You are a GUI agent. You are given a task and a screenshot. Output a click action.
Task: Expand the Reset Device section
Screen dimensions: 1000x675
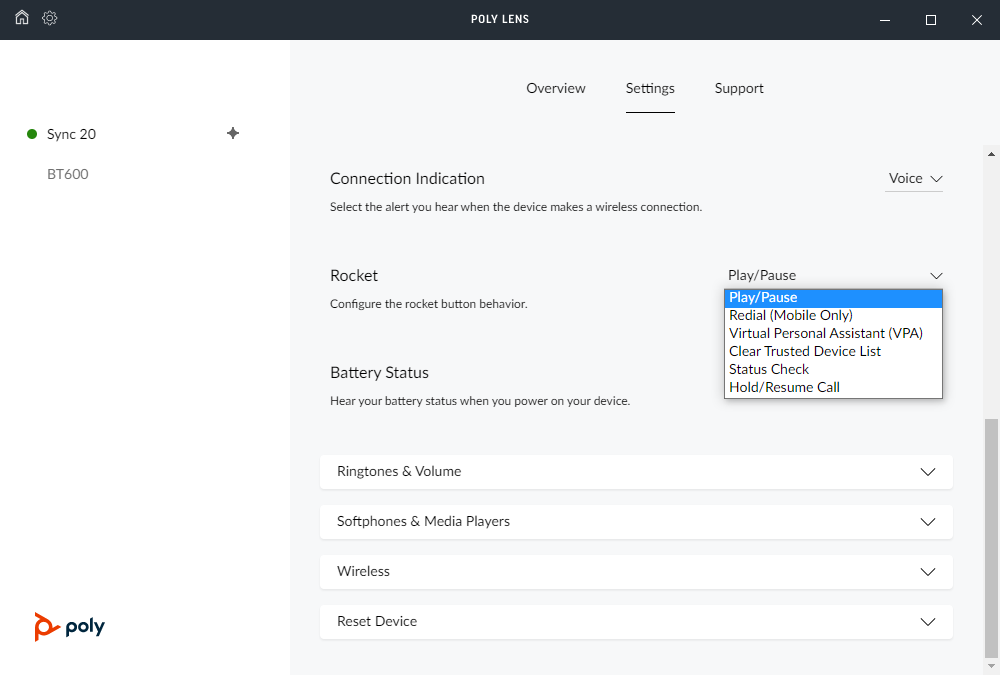(x=636, y=622)
